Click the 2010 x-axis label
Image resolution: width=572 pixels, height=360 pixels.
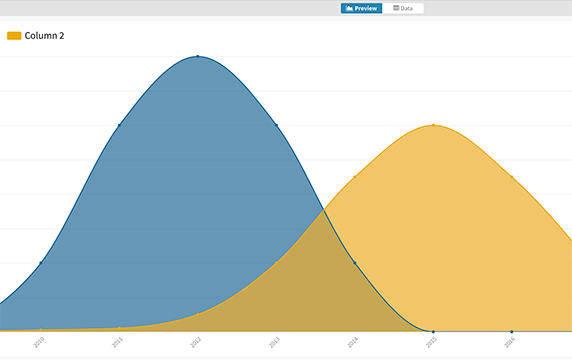pyautogui.click(x=39, y=342)
